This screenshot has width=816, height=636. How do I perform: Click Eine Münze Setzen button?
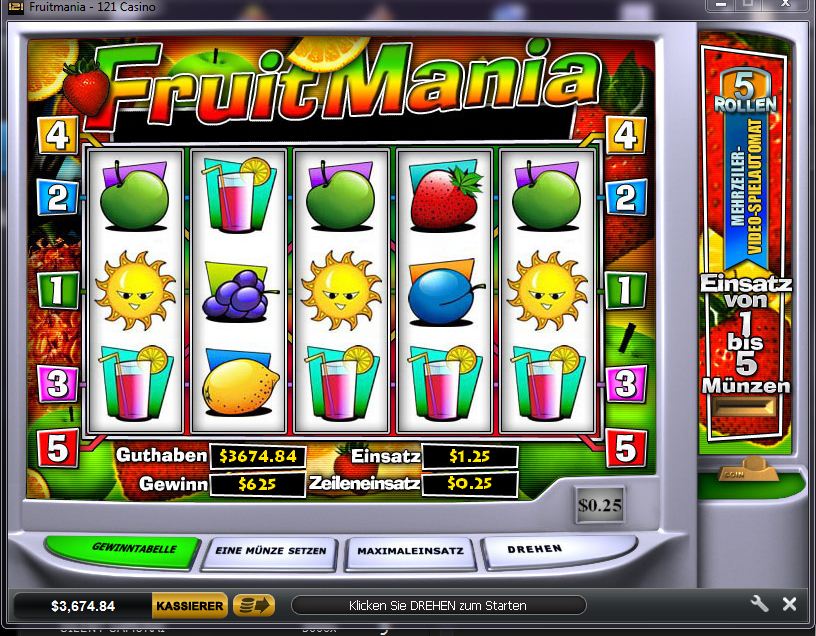(271, 553)
